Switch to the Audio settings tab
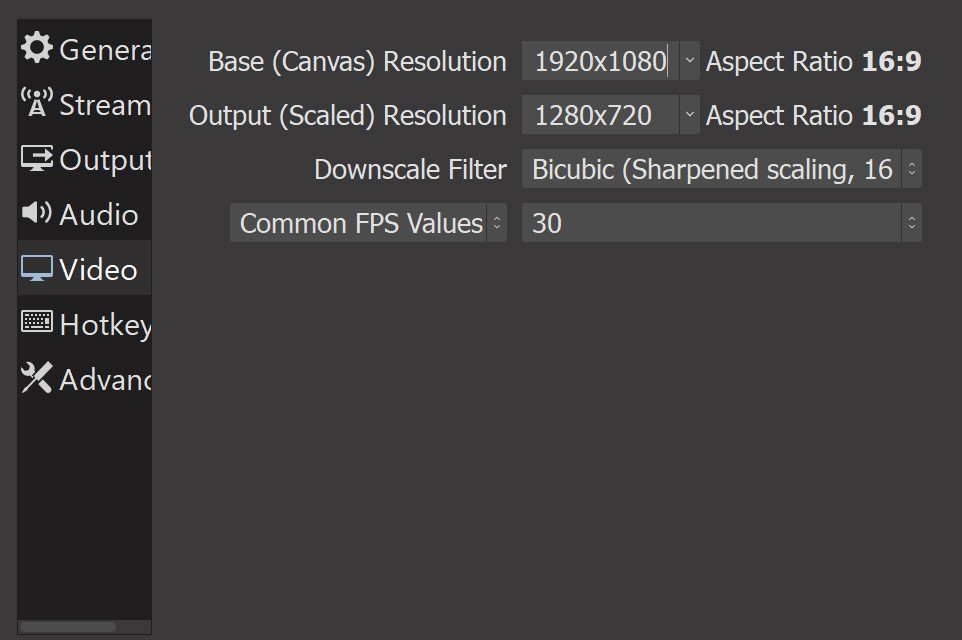 98,214
